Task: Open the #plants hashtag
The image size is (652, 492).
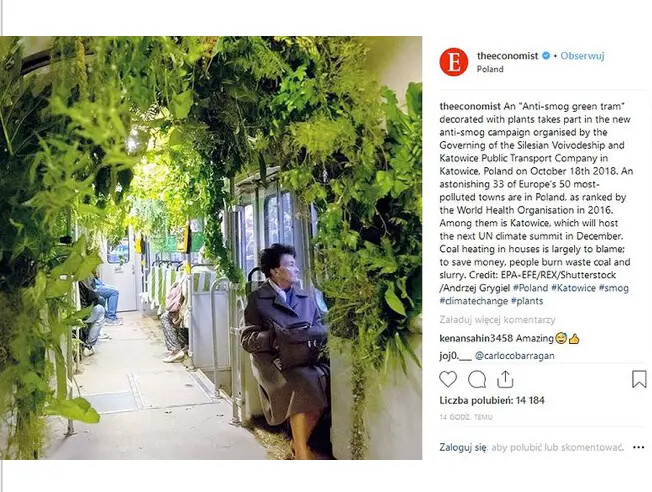Action: [x=527, y=301]
